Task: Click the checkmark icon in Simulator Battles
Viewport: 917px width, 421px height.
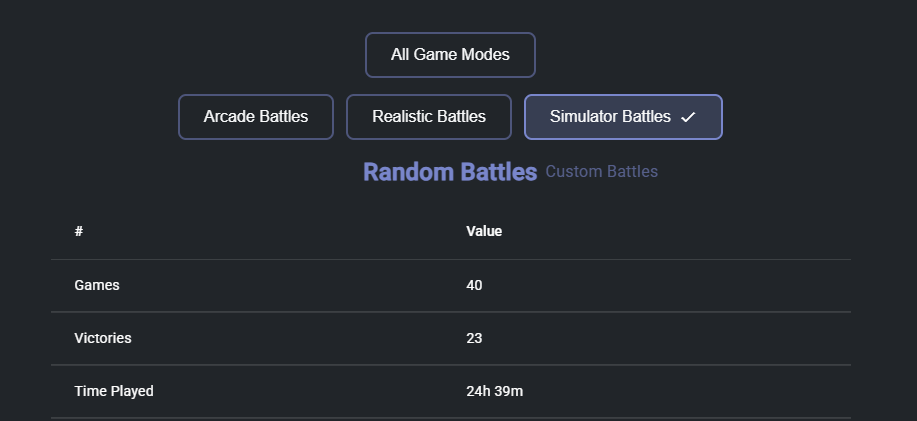Action: click(x=688, y=117)
